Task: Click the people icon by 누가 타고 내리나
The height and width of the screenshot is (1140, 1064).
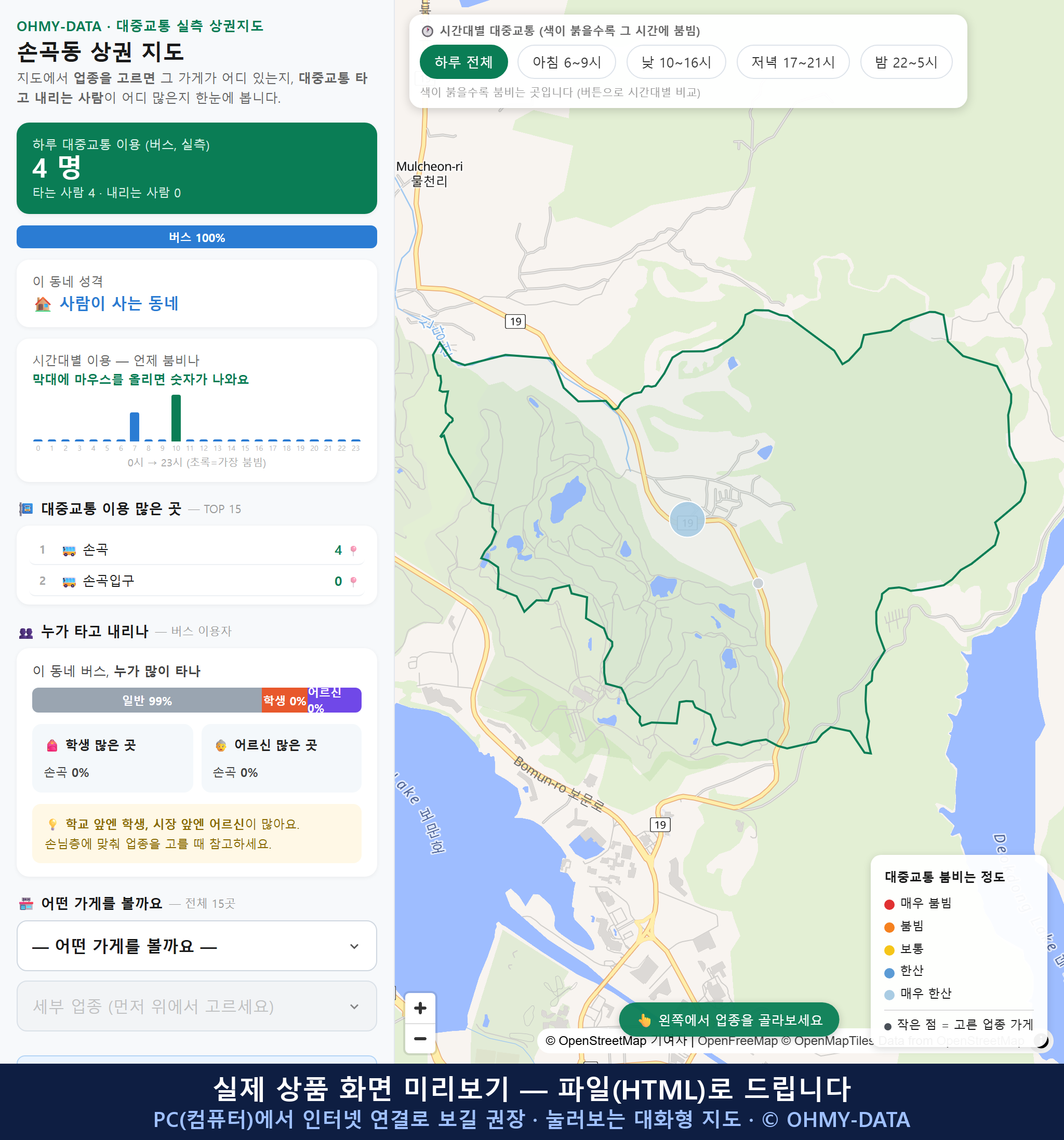Action: (x=26, y=633)
